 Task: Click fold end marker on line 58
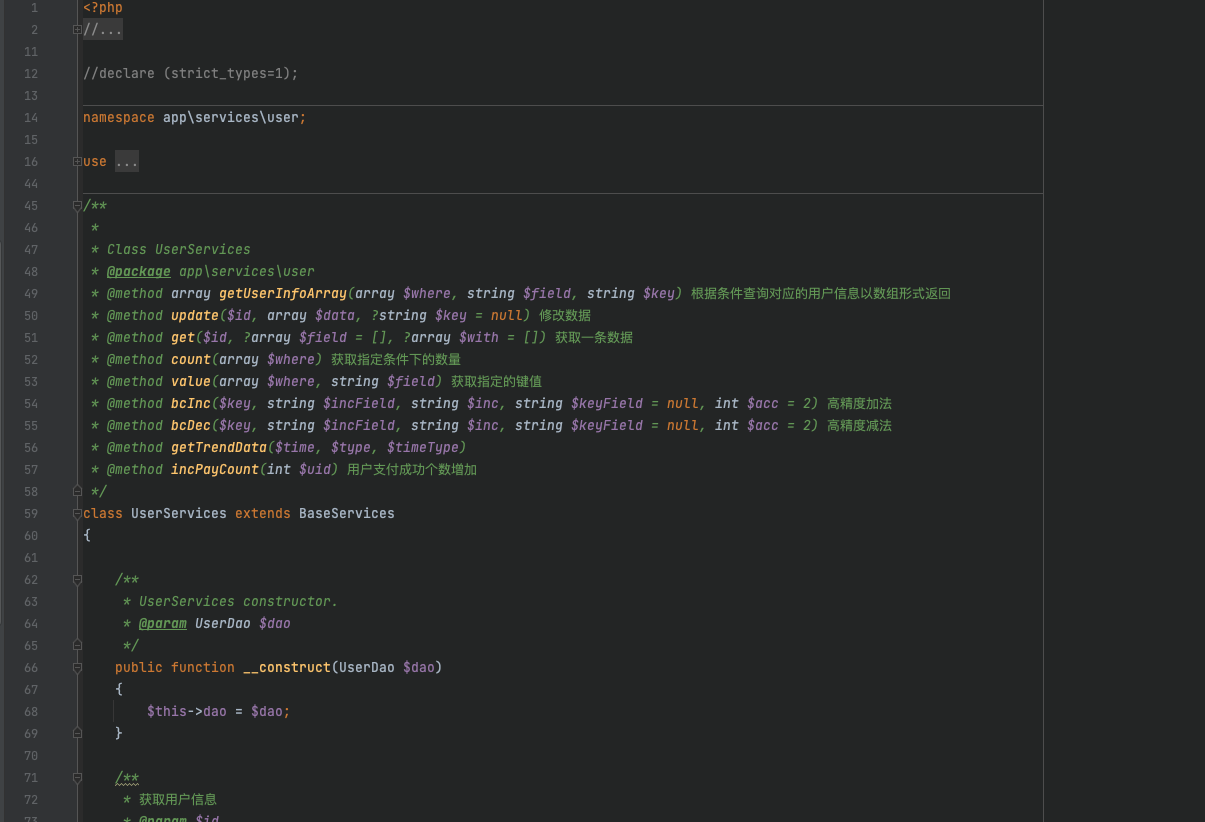pyautogui.click(x=77, y=491)
